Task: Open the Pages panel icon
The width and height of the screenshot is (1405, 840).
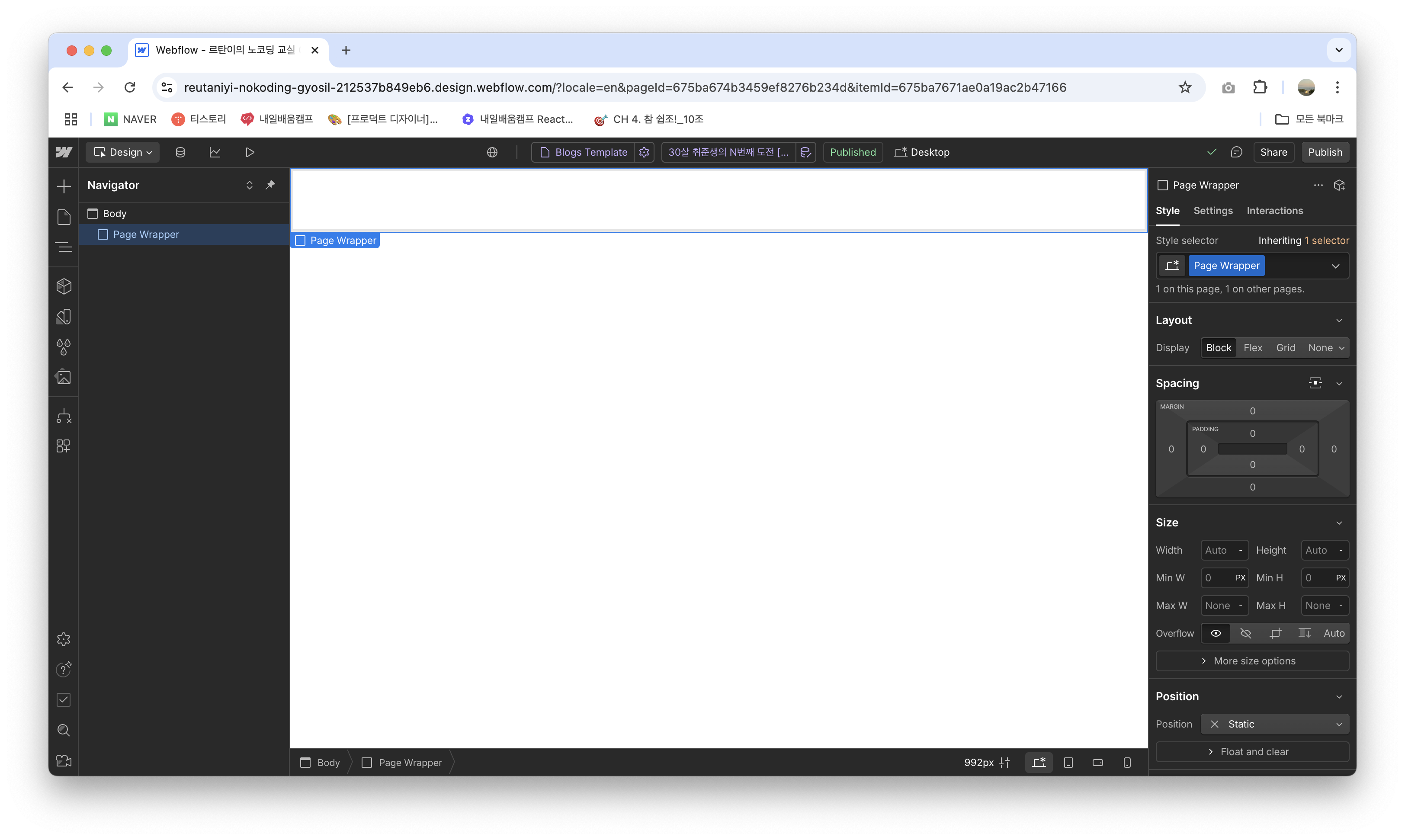Action: point(64,217)
